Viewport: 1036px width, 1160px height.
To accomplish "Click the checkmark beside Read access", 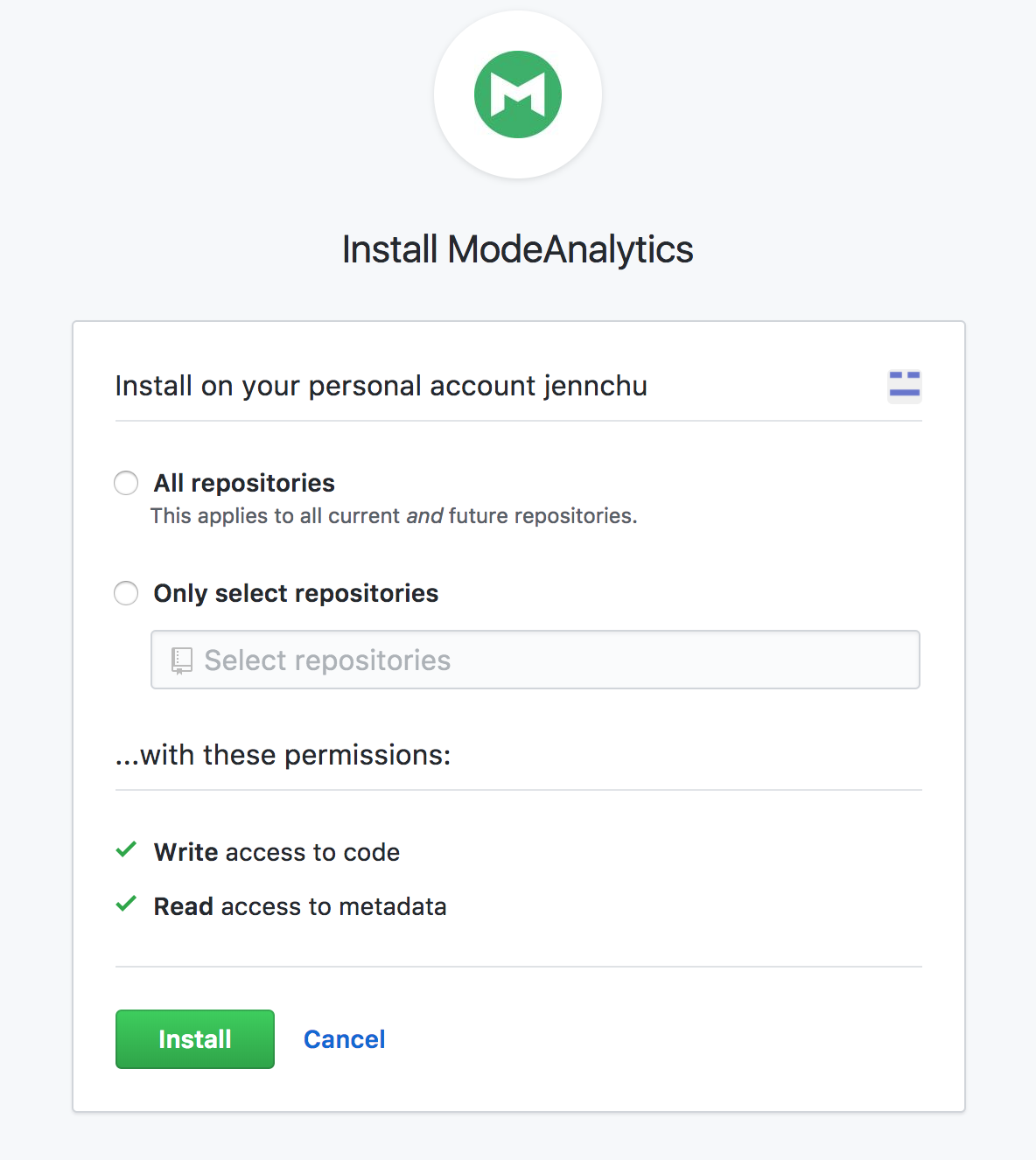I will pos(126,904).
